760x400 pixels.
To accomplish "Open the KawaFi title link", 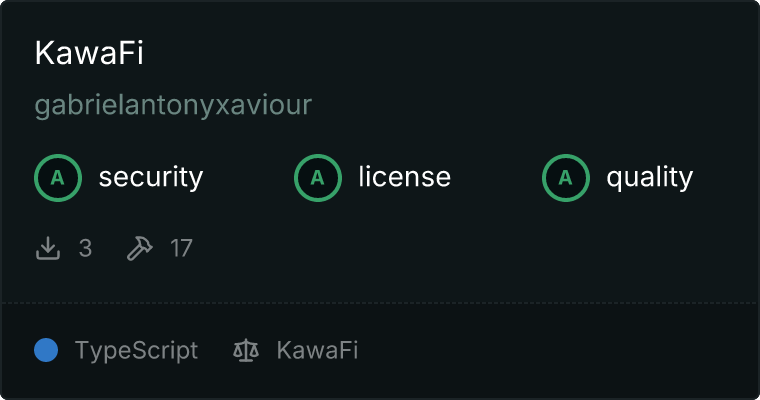I will 89,53.
